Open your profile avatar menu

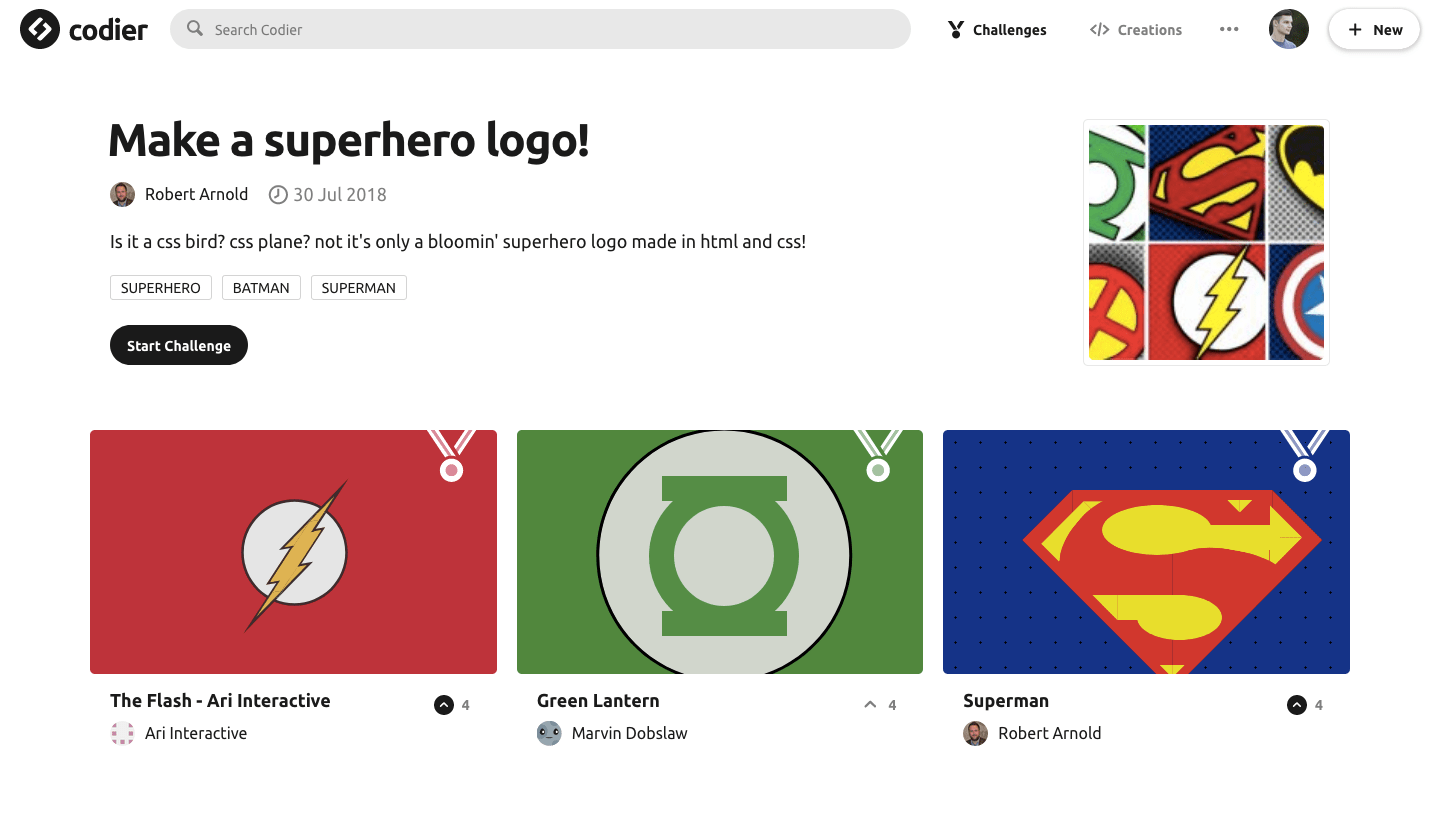[x=1288, y=29]
